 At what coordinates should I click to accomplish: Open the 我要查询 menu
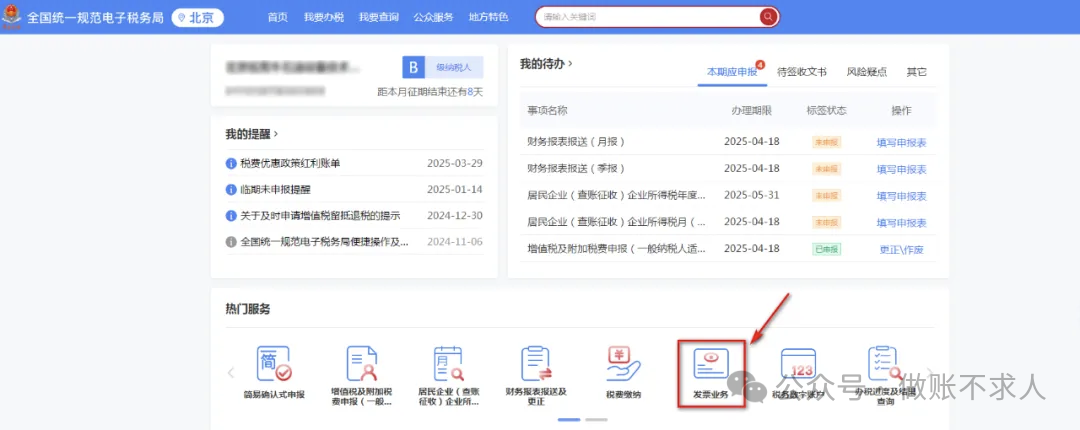379,17
